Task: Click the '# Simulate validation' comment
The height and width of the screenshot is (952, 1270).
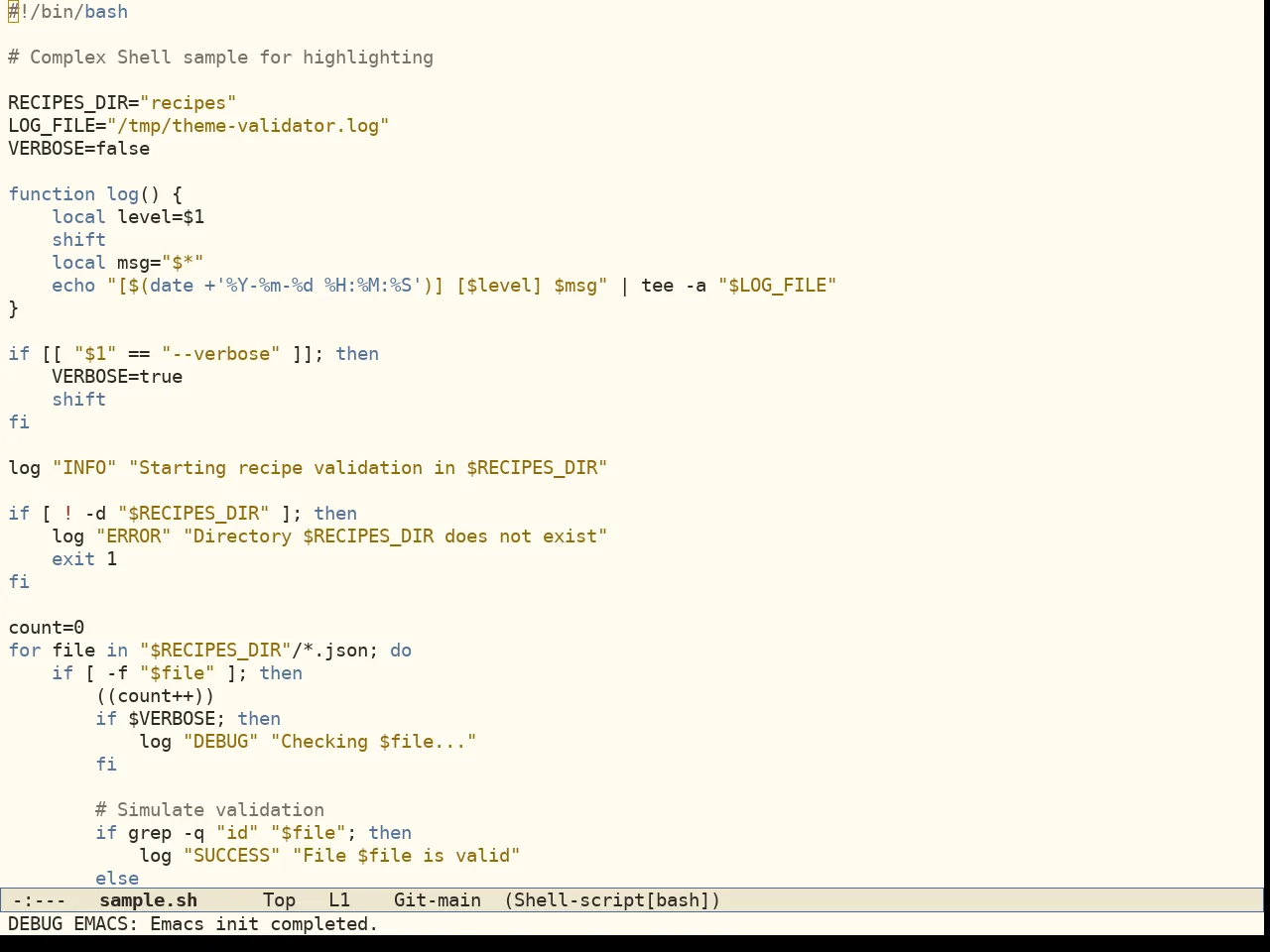Action: coord(209,810)
